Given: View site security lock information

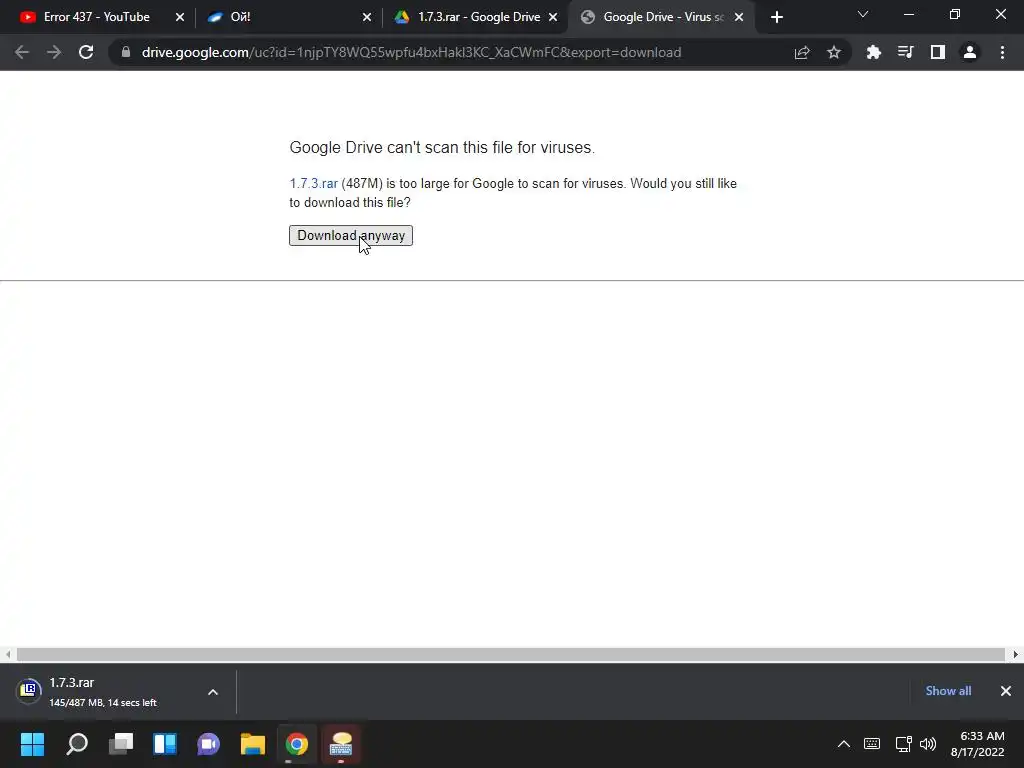Looking at the screenshot, I should pos(126,52).
